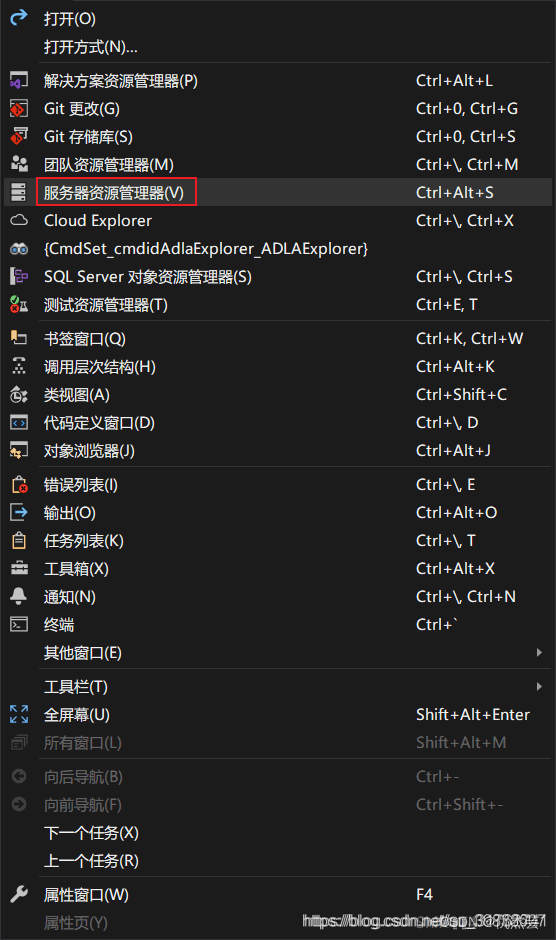Click the 属性窗口 wrench icon
The height and width of the screenshot is (940, 556).
point(19,894)
